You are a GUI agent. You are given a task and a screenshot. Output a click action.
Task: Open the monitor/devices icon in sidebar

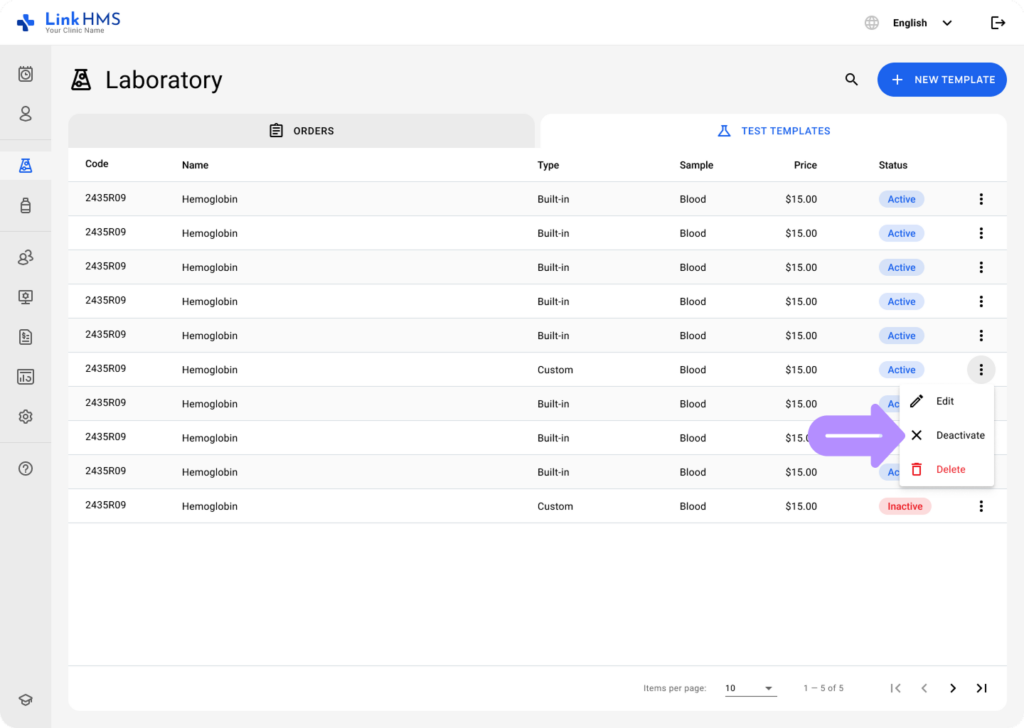(x=24, y=297)
